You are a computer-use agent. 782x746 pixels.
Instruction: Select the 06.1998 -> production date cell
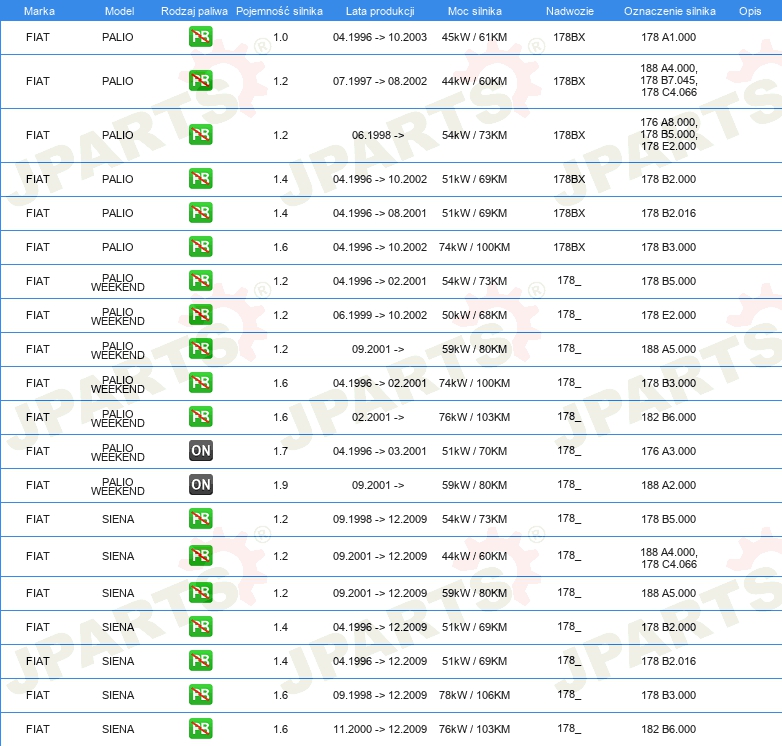point(378,135)
